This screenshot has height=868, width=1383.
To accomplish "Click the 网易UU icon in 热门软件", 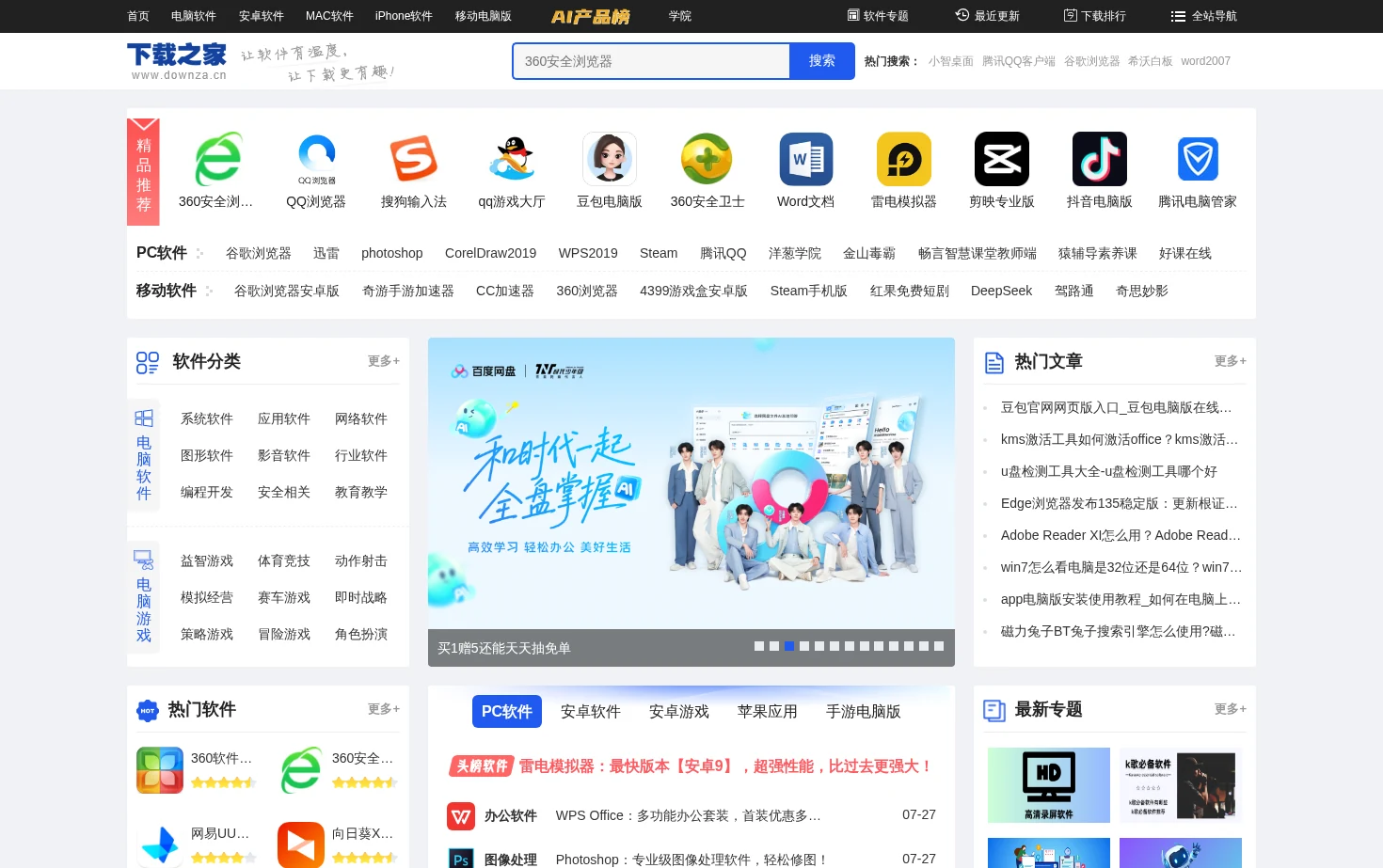I will (160, 844).
